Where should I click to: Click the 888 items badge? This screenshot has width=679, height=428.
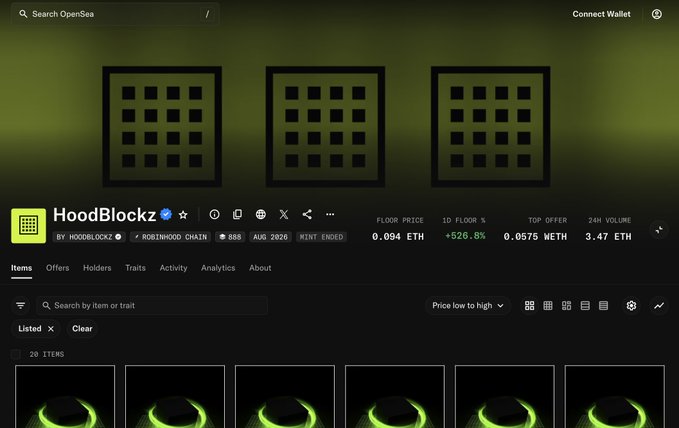click(230, 237)
